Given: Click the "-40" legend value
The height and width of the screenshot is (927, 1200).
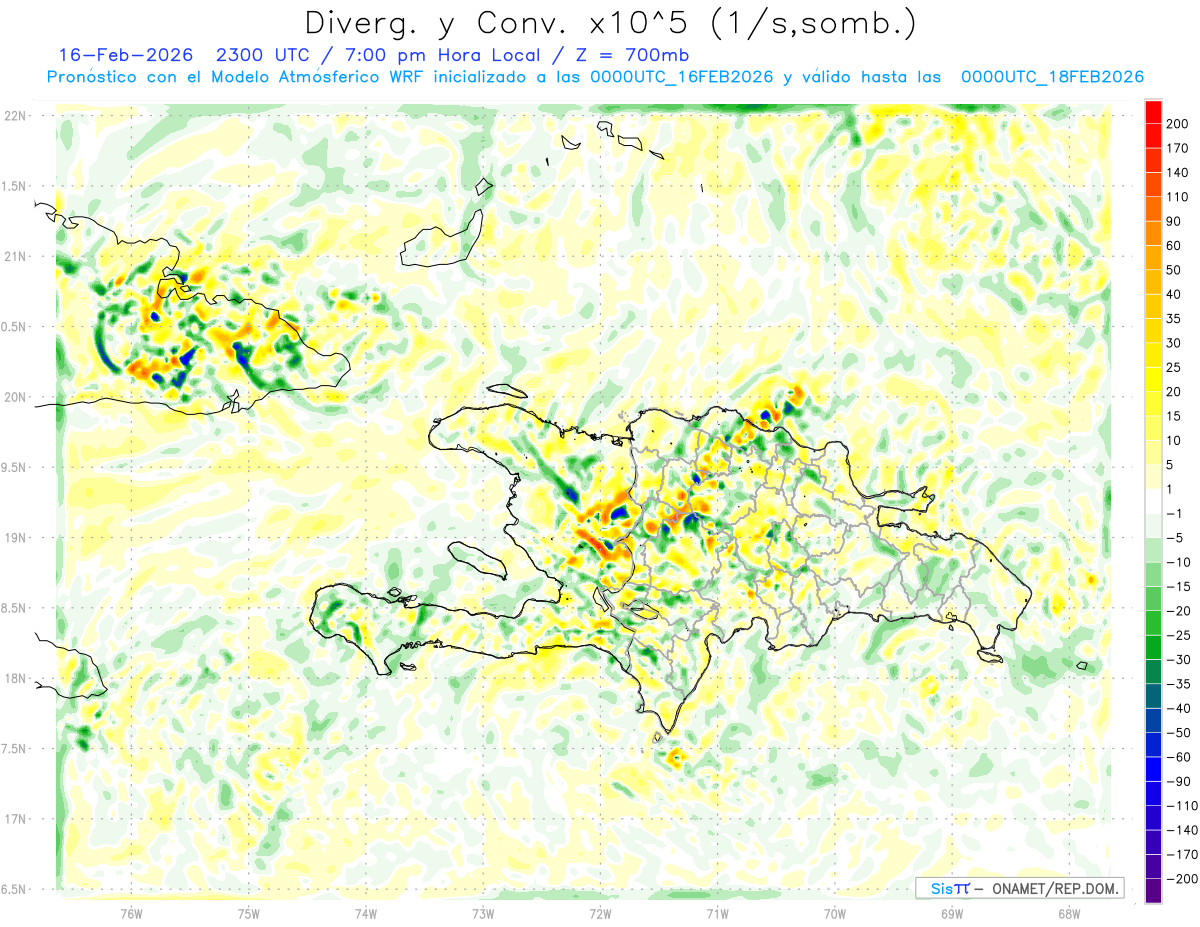Looking at the screenshot, I should (1178, 709).
